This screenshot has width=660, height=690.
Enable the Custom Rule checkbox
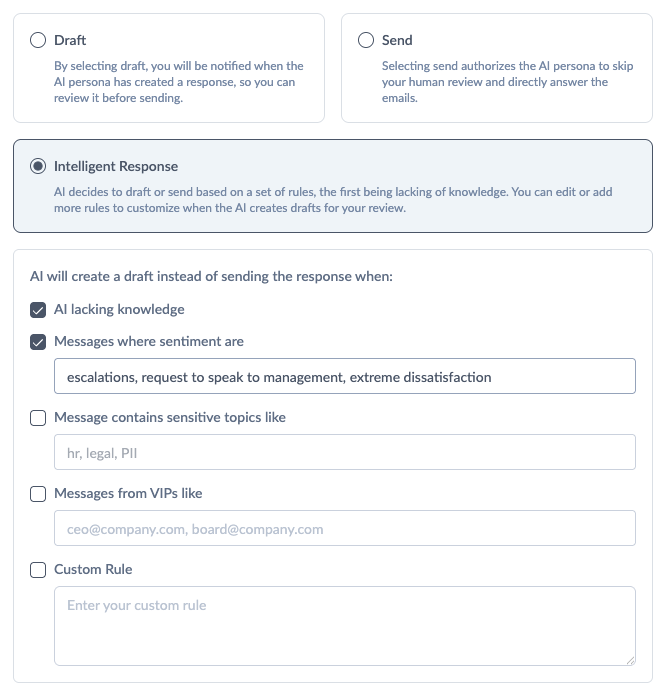pyautogui.click(x=38, y=570)
